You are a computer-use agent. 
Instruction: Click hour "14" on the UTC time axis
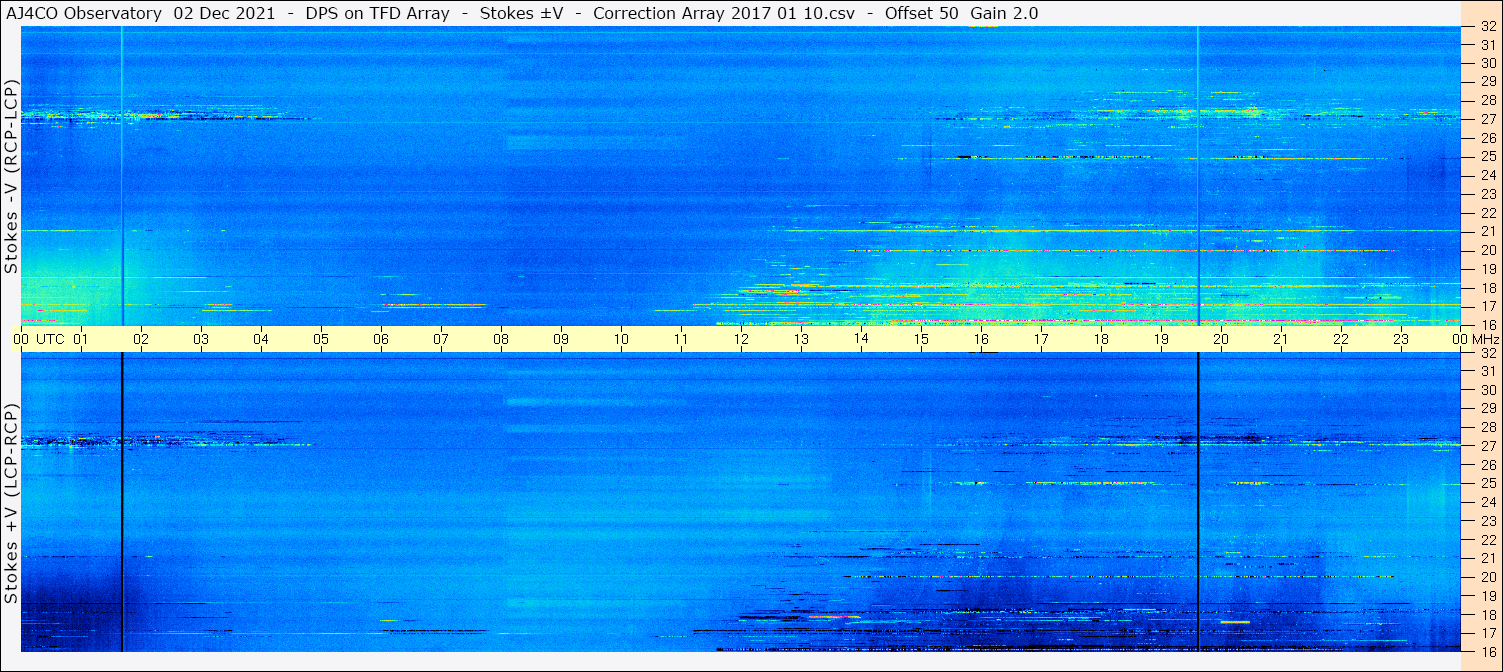point(861,339)
